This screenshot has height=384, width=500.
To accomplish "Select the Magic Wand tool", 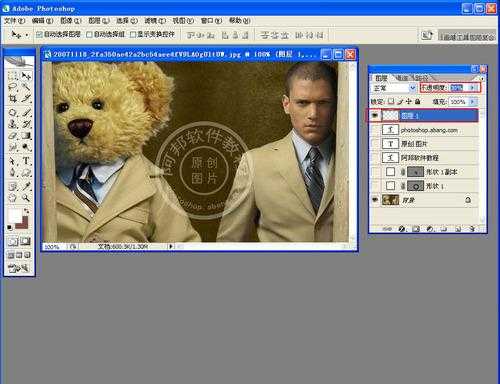I will click(x=26, y=87).
